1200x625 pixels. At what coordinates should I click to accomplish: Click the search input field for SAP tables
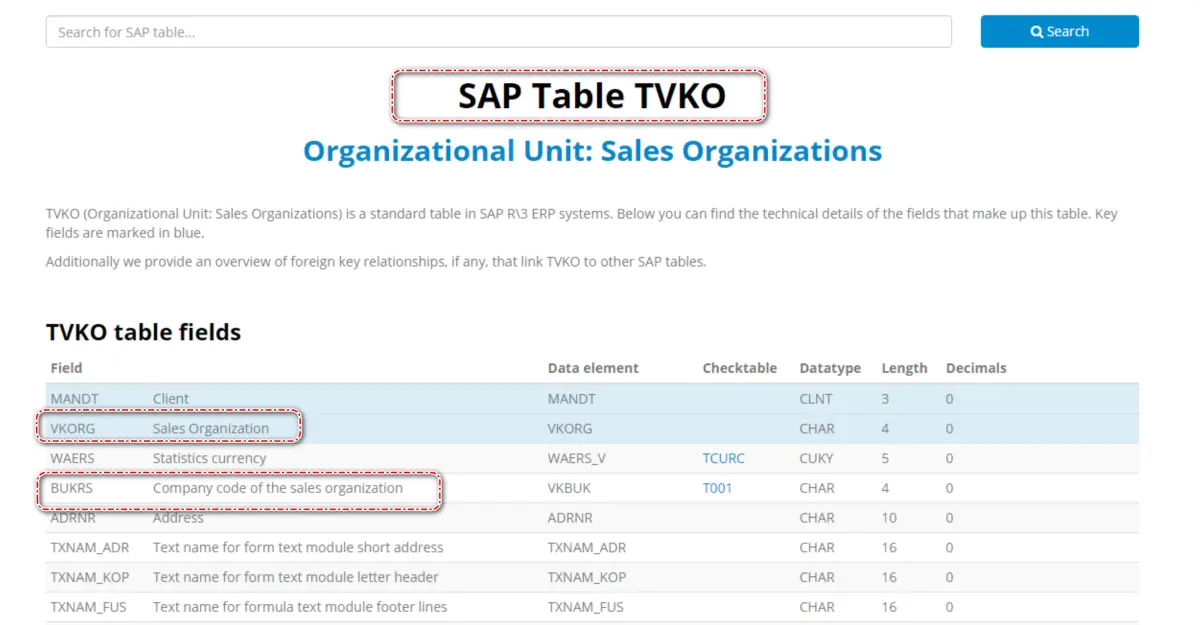[x=400, y=31]
